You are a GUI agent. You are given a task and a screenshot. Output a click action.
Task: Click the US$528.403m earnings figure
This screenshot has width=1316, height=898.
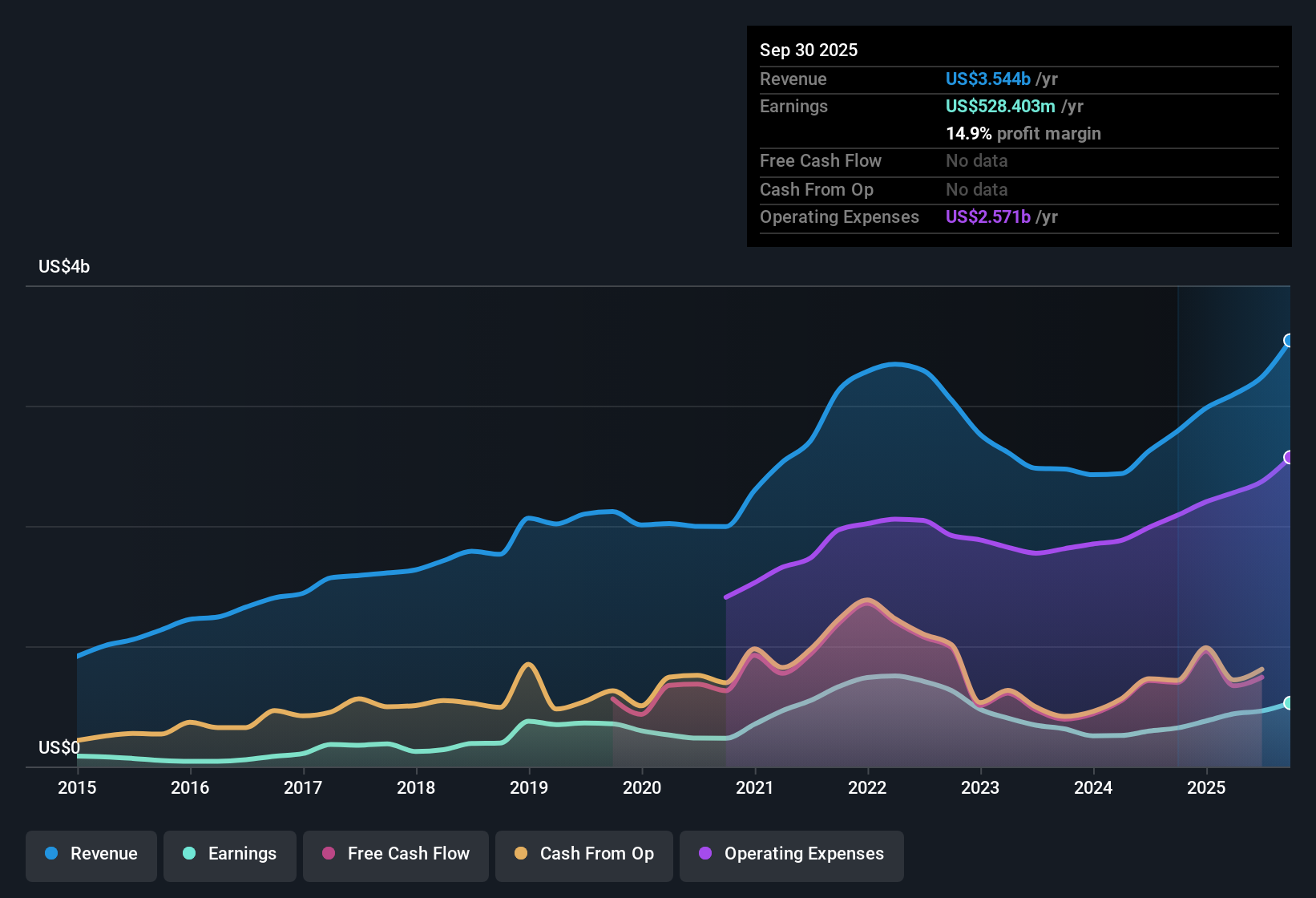(x=999, y=106)
